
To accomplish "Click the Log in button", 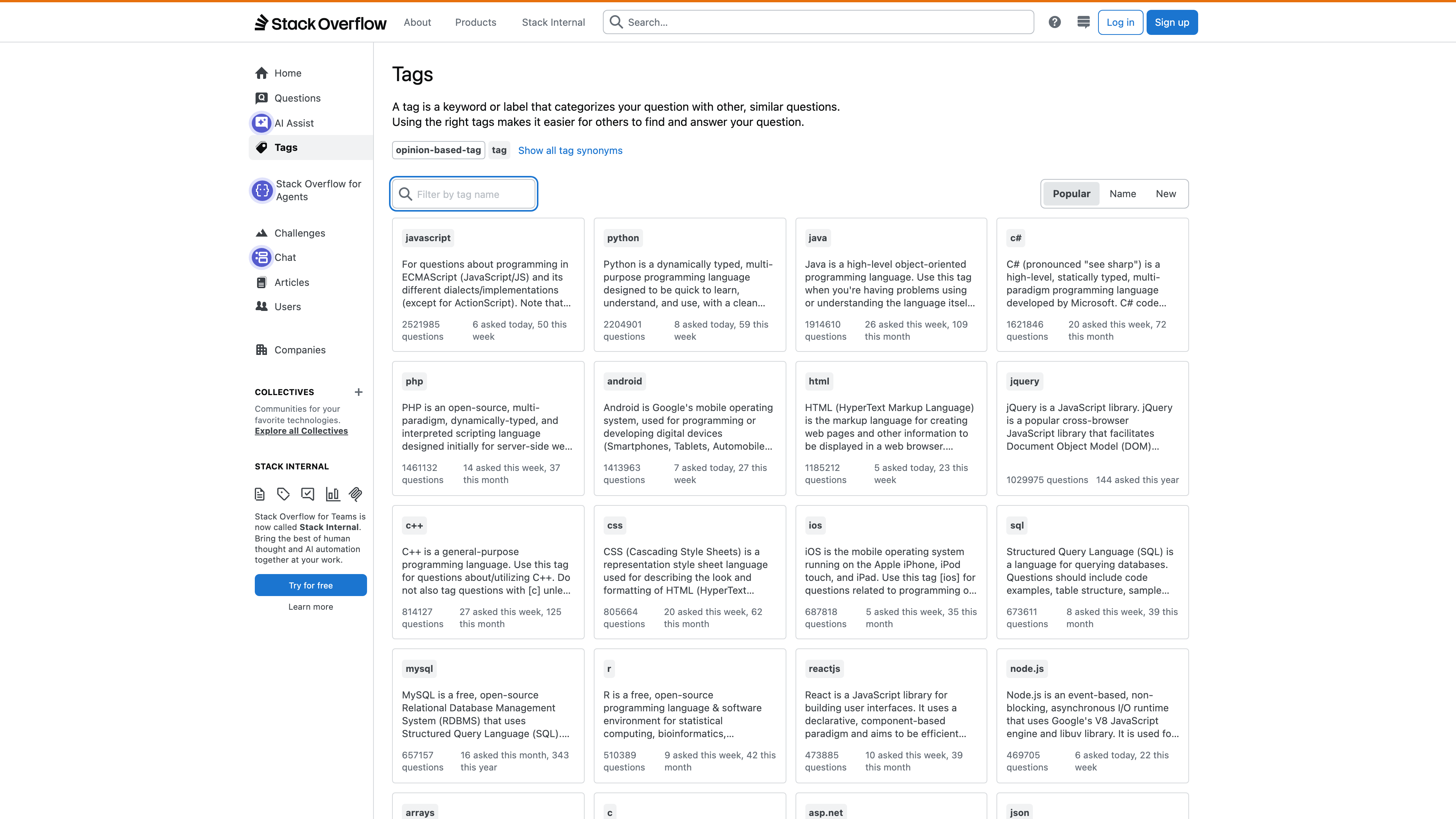I will [1120, 22].
